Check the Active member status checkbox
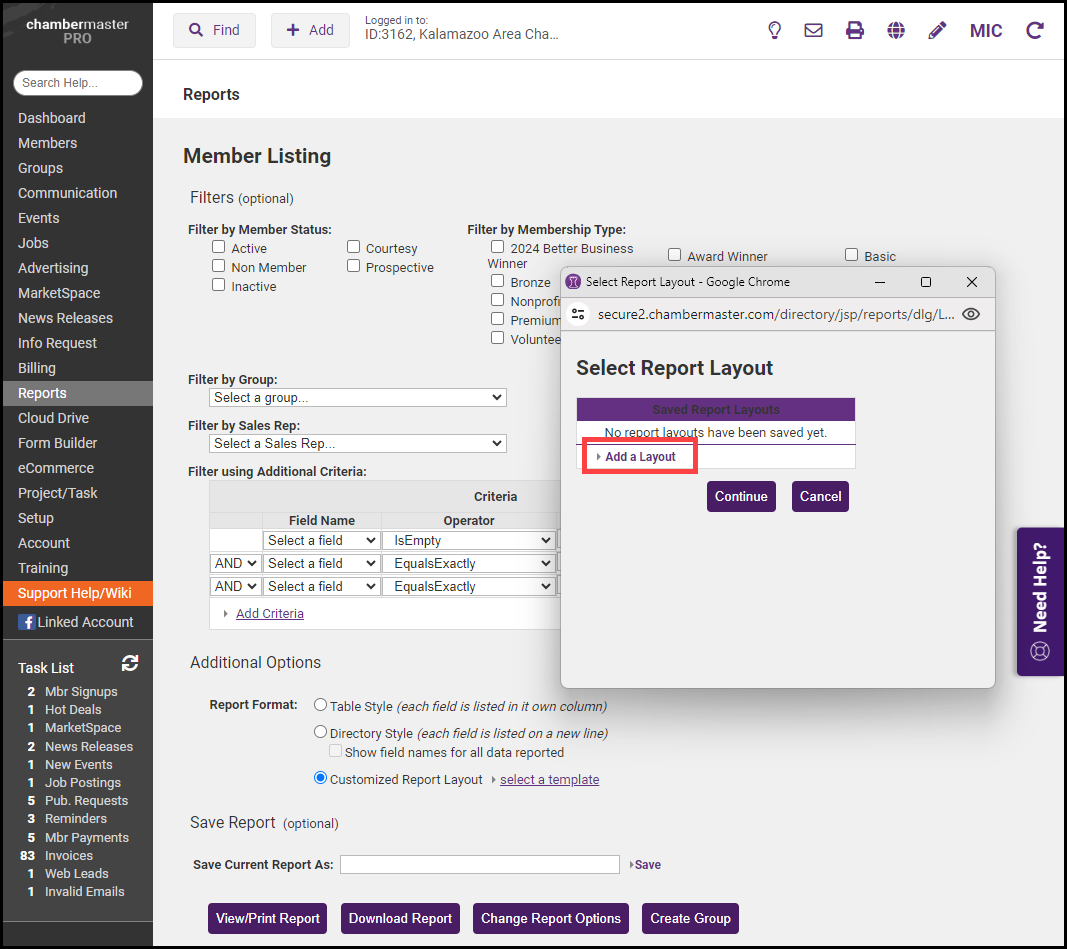Screen dimensions: 1067x949 (x=219, y=247)
